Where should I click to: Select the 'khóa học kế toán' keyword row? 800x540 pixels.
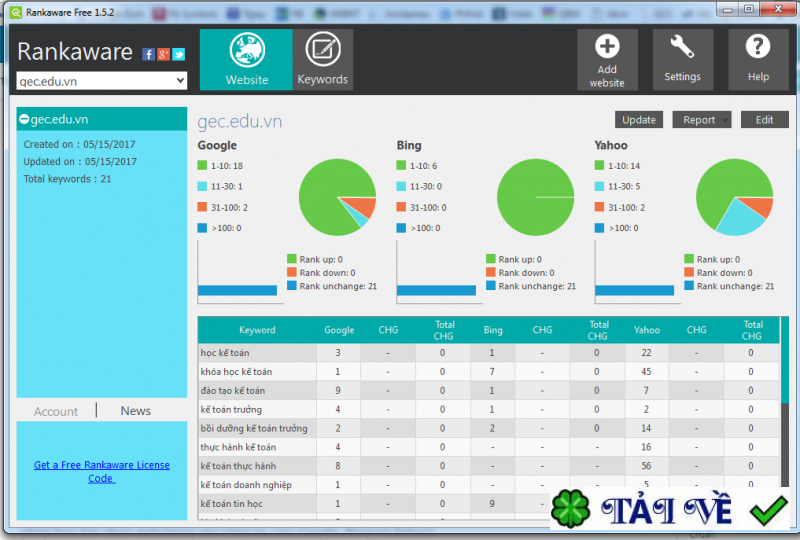click(489, 372)
